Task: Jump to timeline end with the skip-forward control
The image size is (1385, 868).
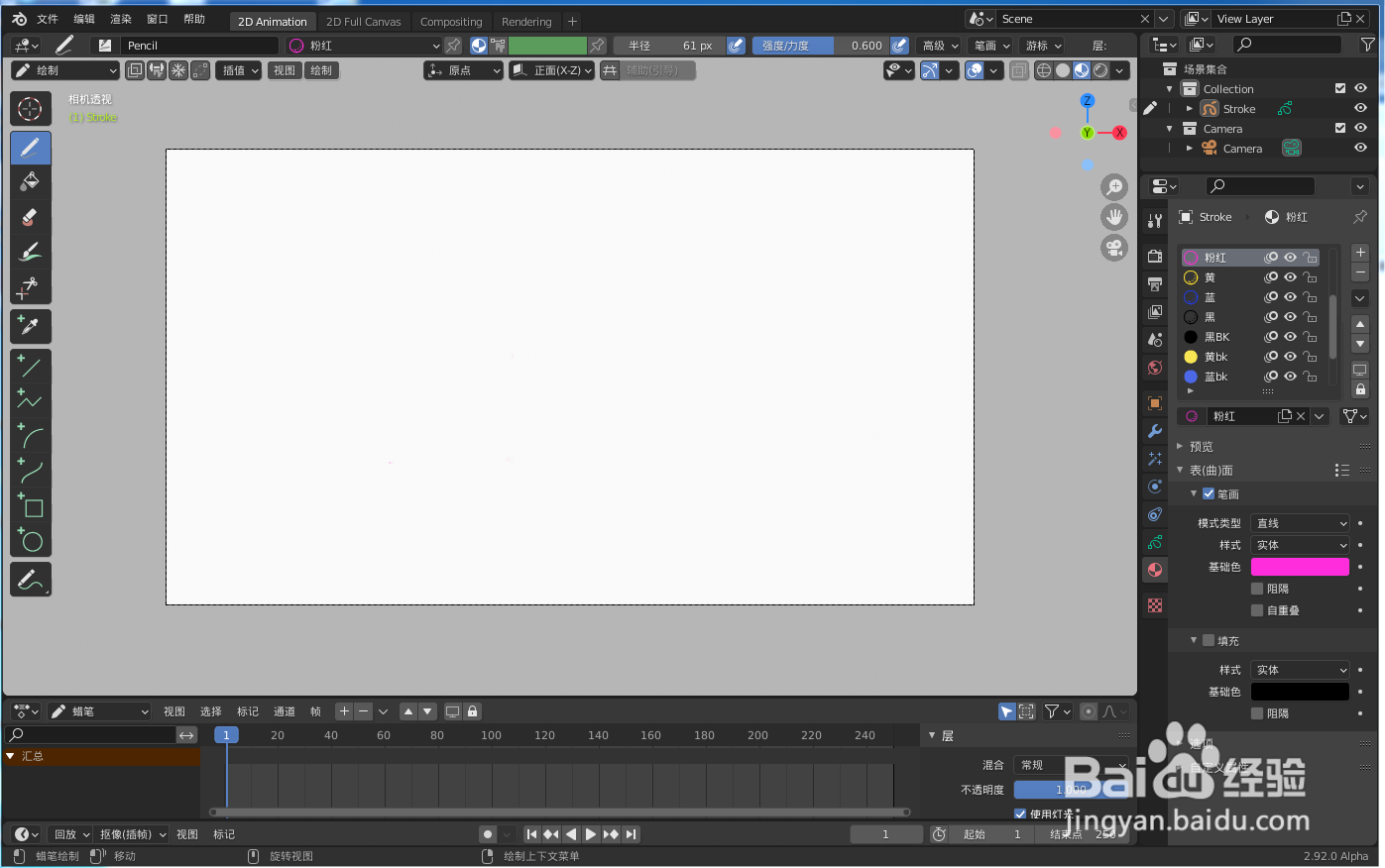Action: click(x=632, y=833)
